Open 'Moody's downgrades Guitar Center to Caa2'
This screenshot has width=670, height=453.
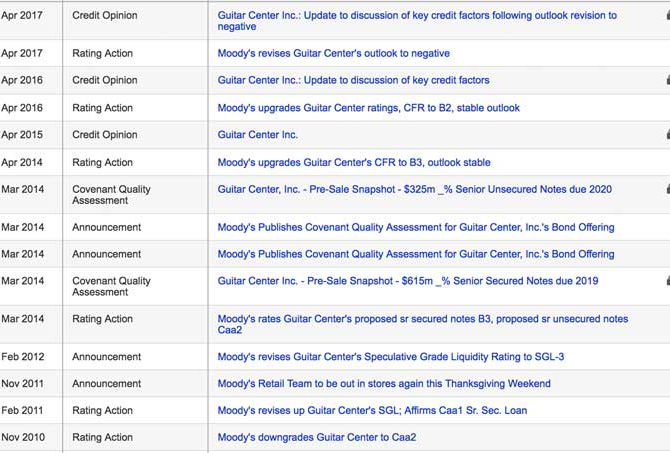pyautogui.click(x=316, y=438)
